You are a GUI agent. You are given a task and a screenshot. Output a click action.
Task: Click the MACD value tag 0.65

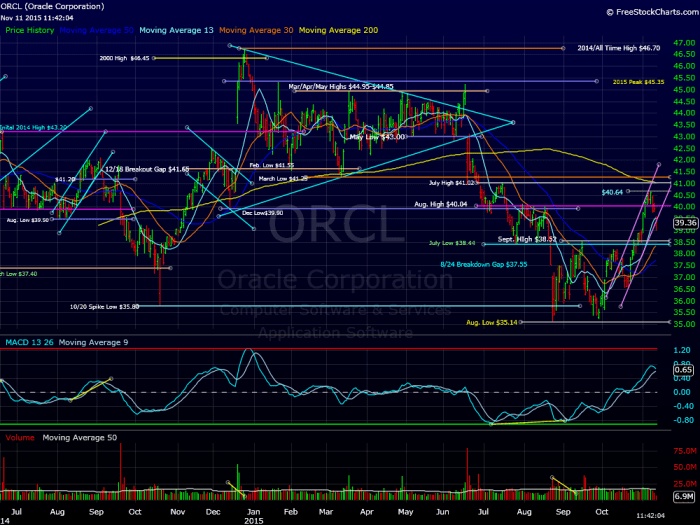coord(683,370)
